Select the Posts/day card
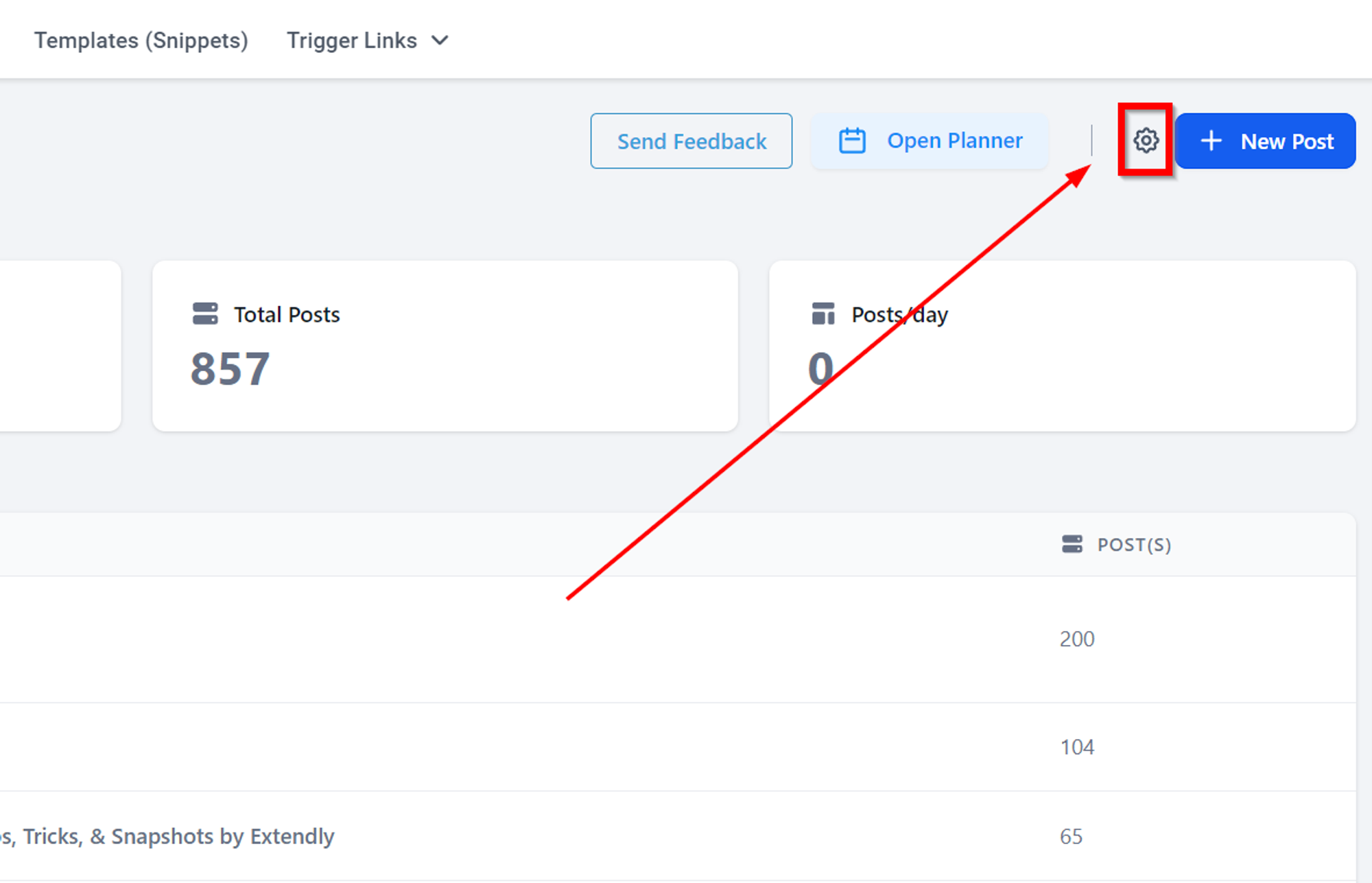The width and height of the screenshot is (1372, 883). (1063, 346)
